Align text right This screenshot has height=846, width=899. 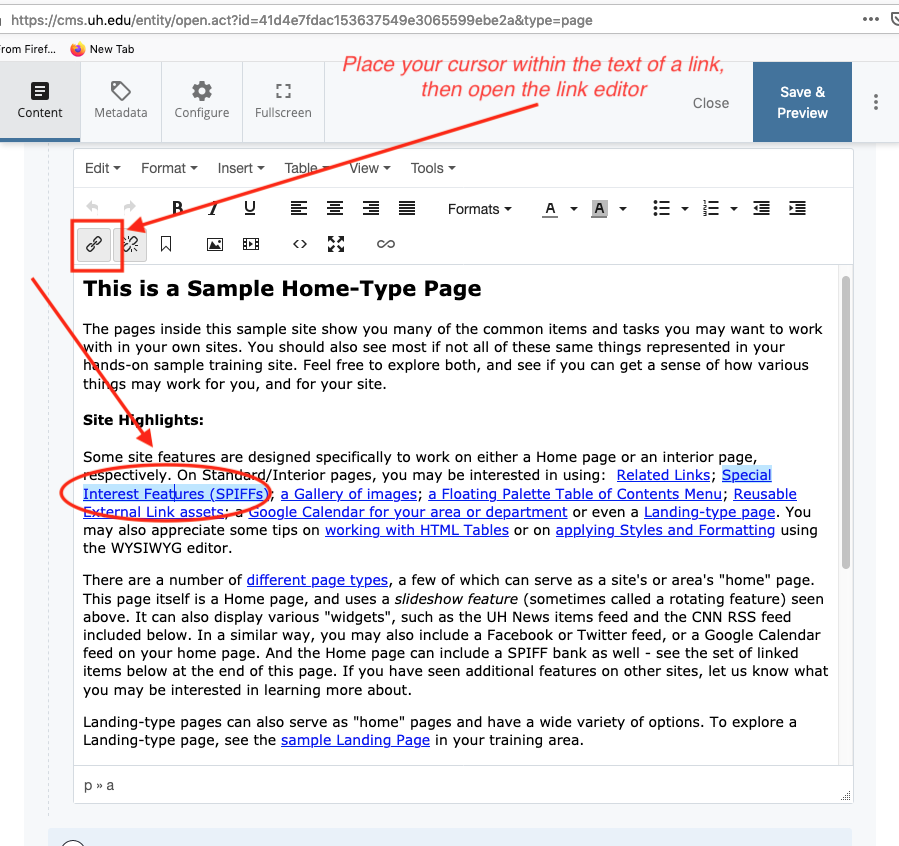pos(371,208)
